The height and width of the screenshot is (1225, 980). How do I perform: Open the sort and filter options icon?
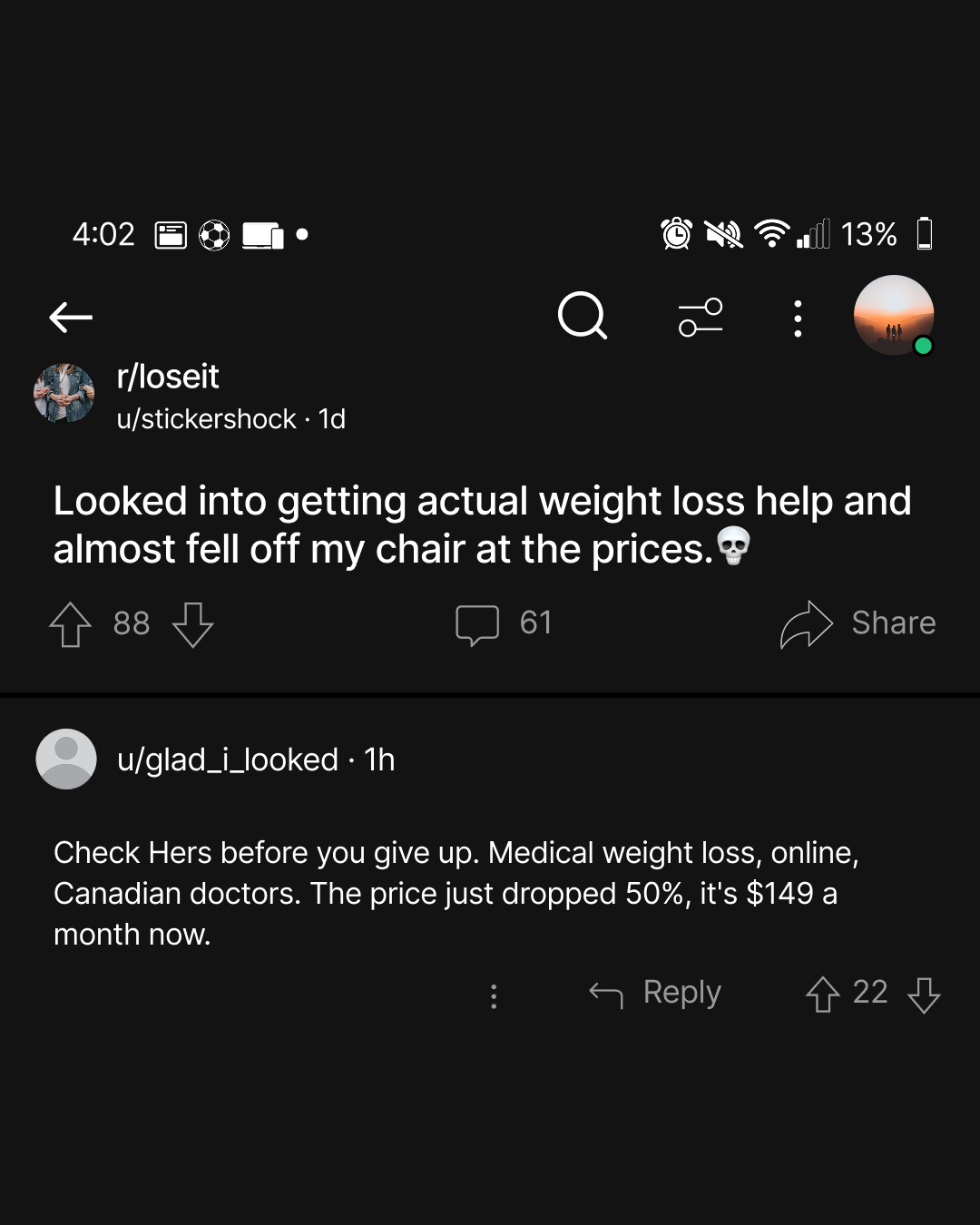tap(701, 318)
